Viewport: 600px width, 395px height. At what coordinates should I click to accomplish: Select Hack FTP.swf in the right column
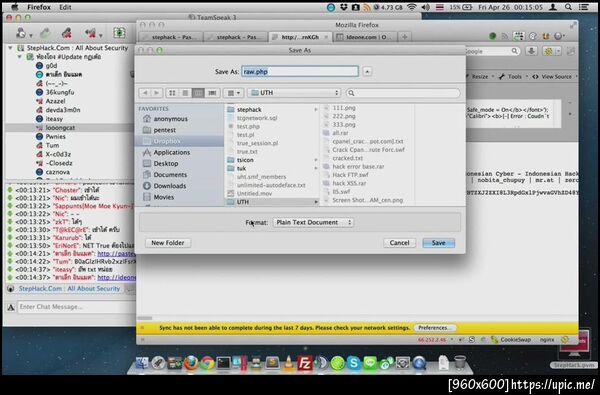350,175
